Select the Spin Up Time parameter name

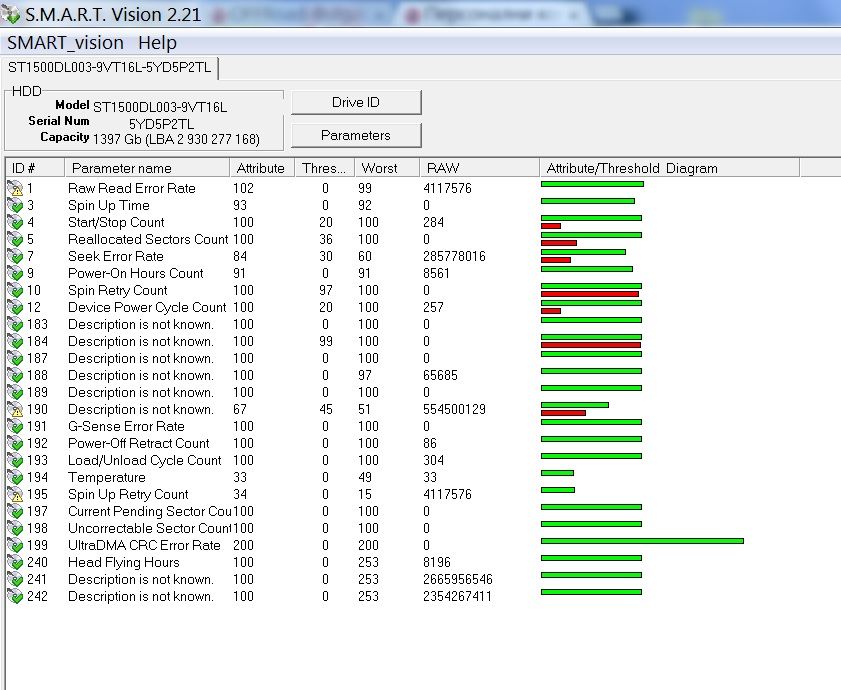tap(108, 205)
